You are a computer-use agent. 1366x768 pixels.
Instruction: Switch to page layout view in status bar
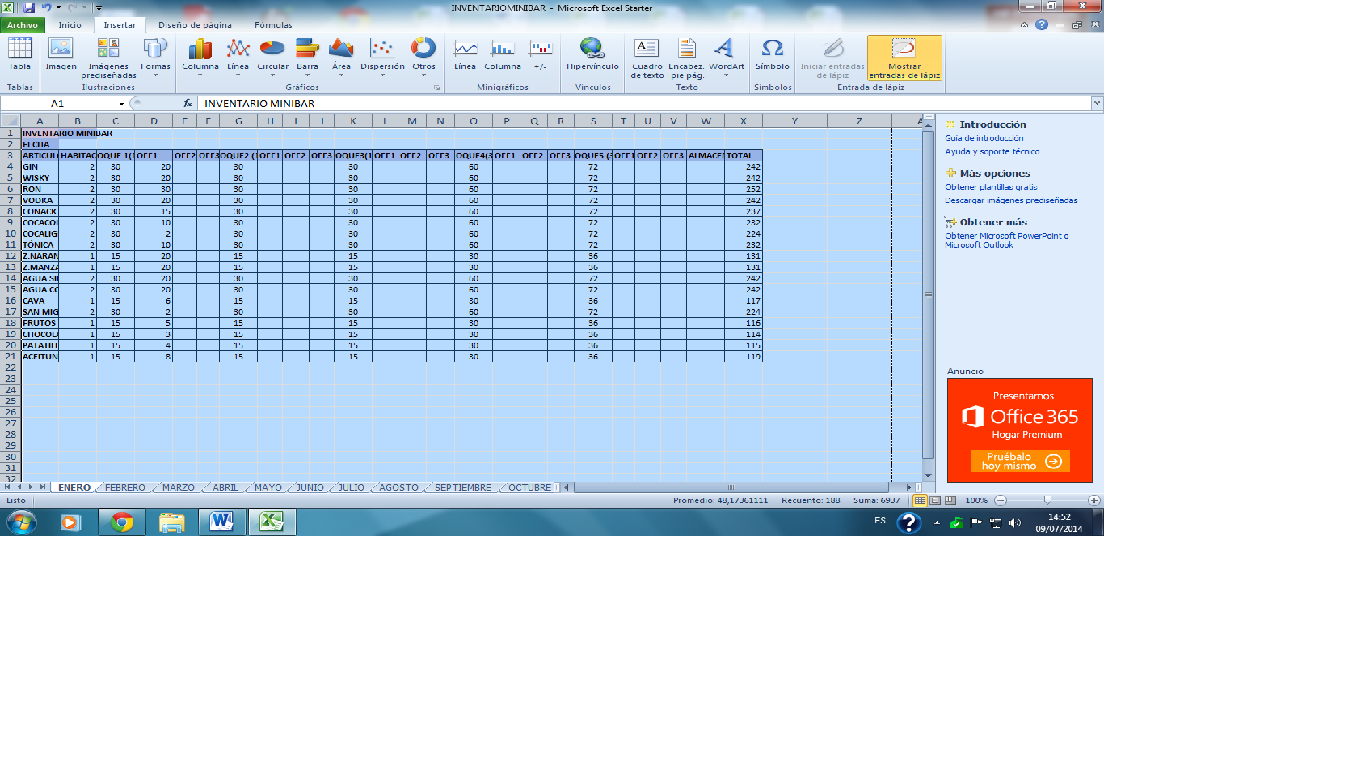(x=935, y=500)
